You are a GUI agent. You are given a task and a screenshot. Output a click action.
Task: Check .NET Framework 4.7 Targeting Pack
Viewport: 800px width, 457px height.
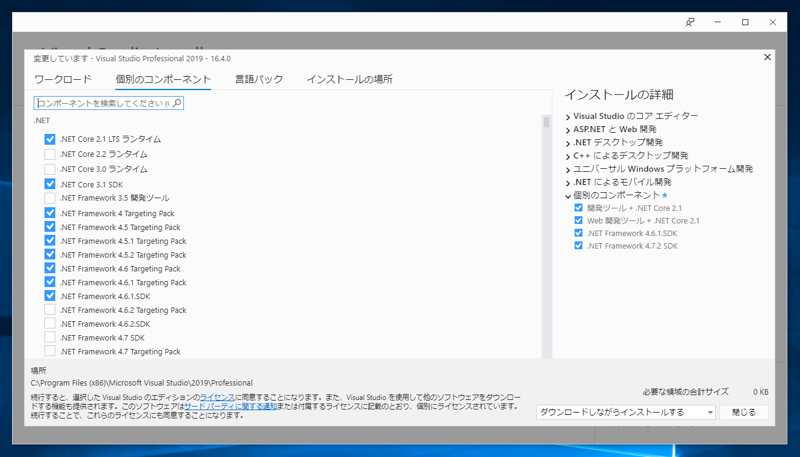[x=49, y=350]
